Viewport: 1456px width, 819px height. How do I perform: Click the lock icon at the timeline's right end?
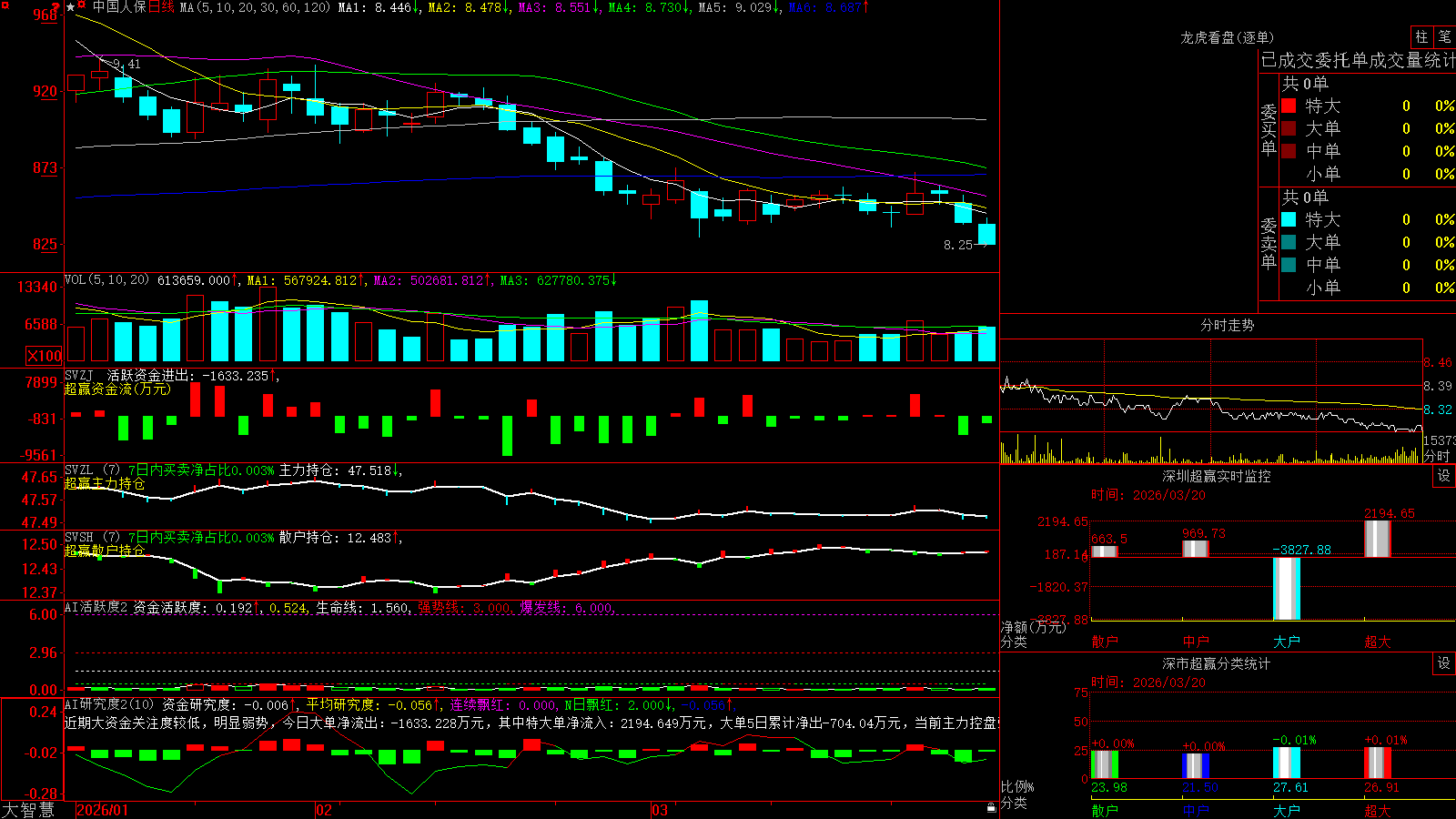click(x=991, y=808)
